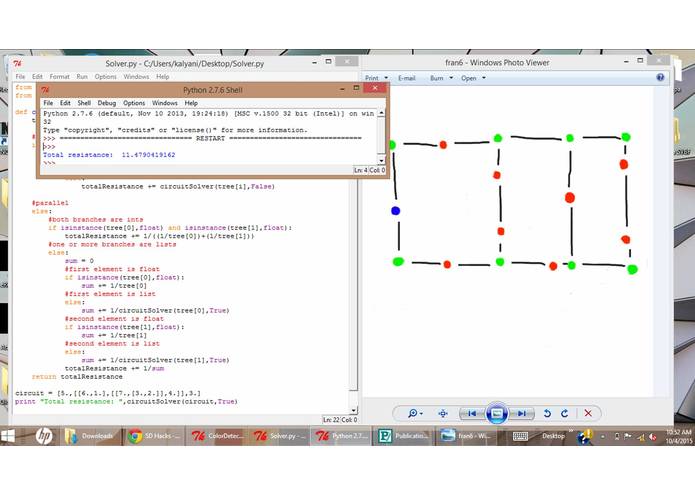Screen dimensions: 695x494
Task: Open the Photo Viewer zoom magnifier control
Action: (415, 413)
